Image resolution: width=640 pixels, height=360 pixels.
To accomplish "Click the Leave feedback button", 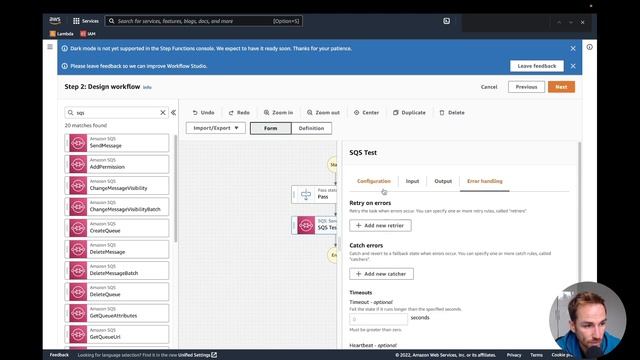I will 537,66.
